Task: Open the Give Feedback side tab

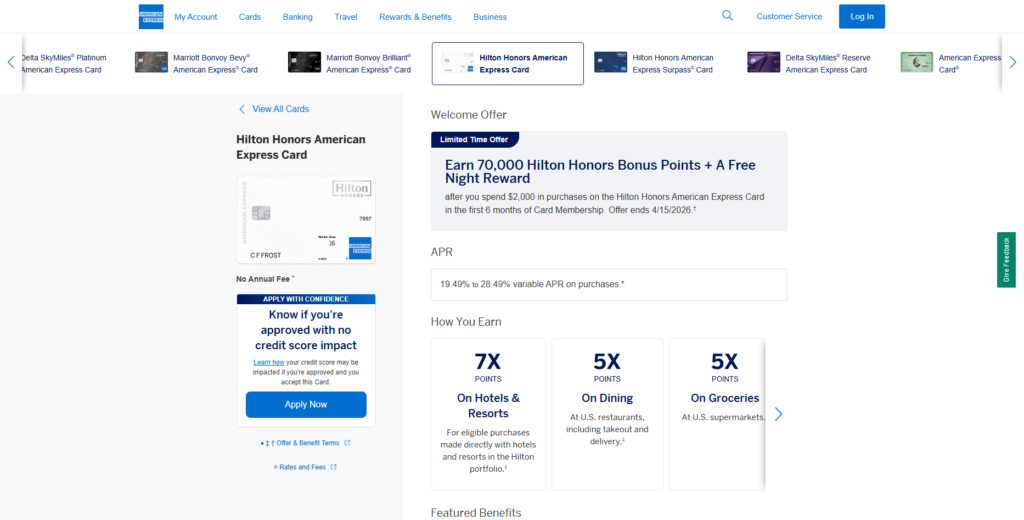Action: coord(1006,259)
